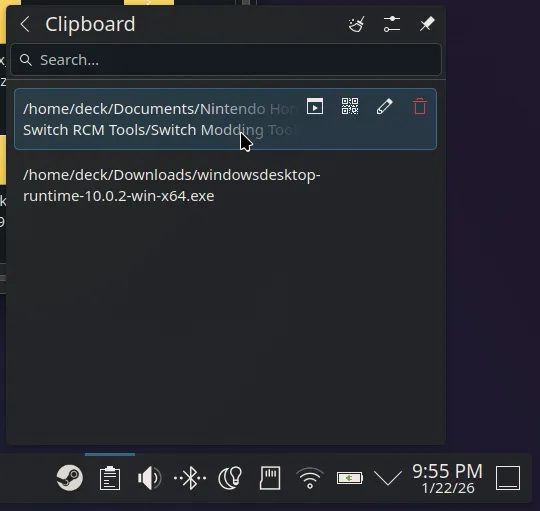Expand hidden system tray icons arrow
Screen dimensions: 540x511
point(388,478)
